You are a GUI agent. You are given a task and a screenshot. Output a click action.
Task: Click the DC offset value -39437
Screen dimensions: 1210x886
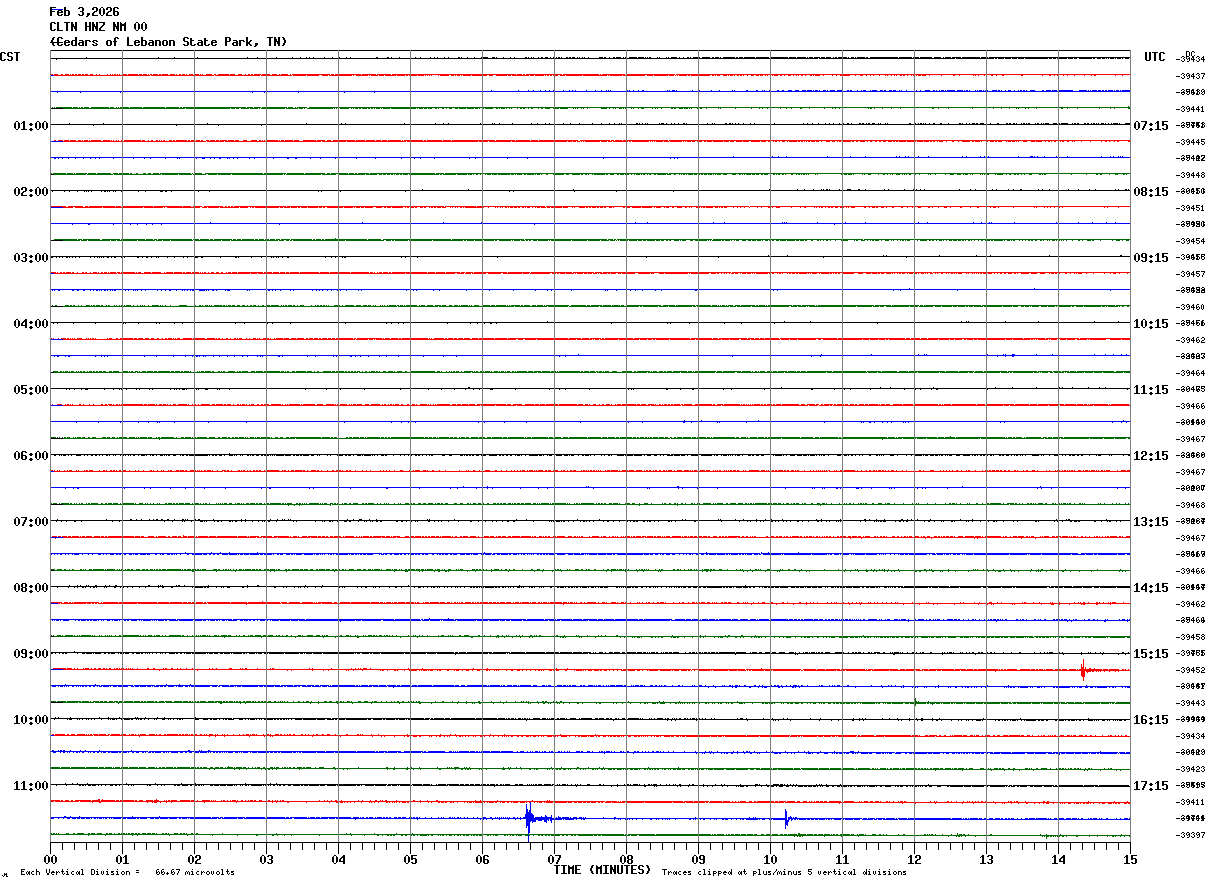coord(1190,76)
